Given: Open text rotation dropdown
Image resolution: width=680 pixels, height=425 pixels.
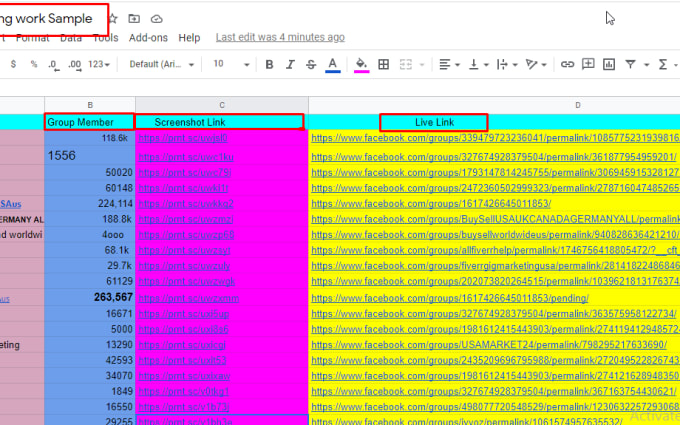Looking at the screenshot, I should pyautogui.click(x=536, y=65).
